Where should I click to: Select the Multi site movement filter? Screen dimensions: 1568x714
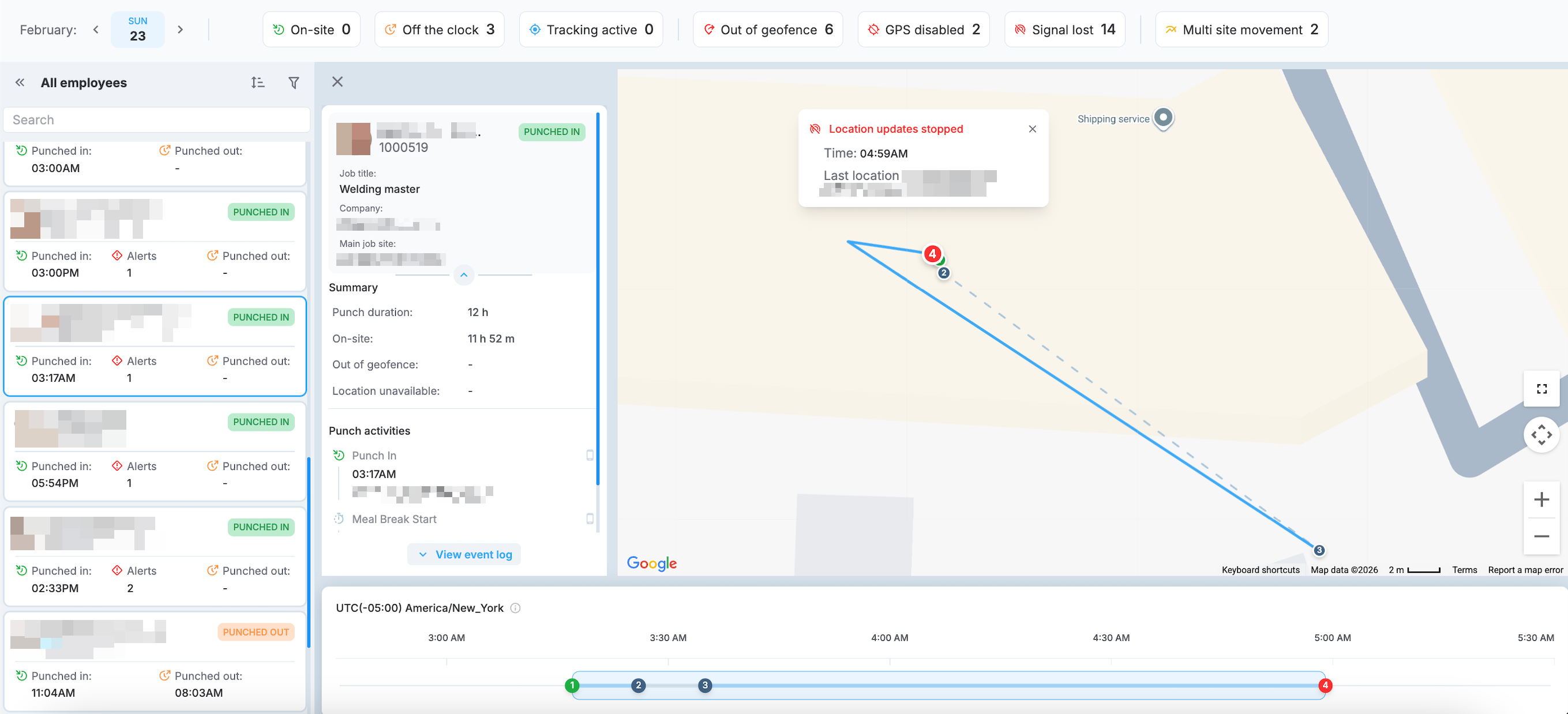coord(1241,30)
